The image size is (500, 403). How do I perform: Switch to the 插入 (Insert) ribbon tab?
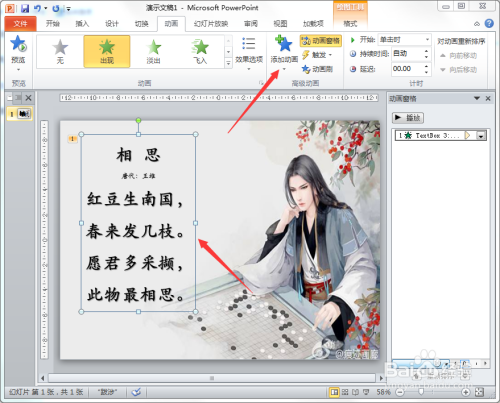point(82,24)
